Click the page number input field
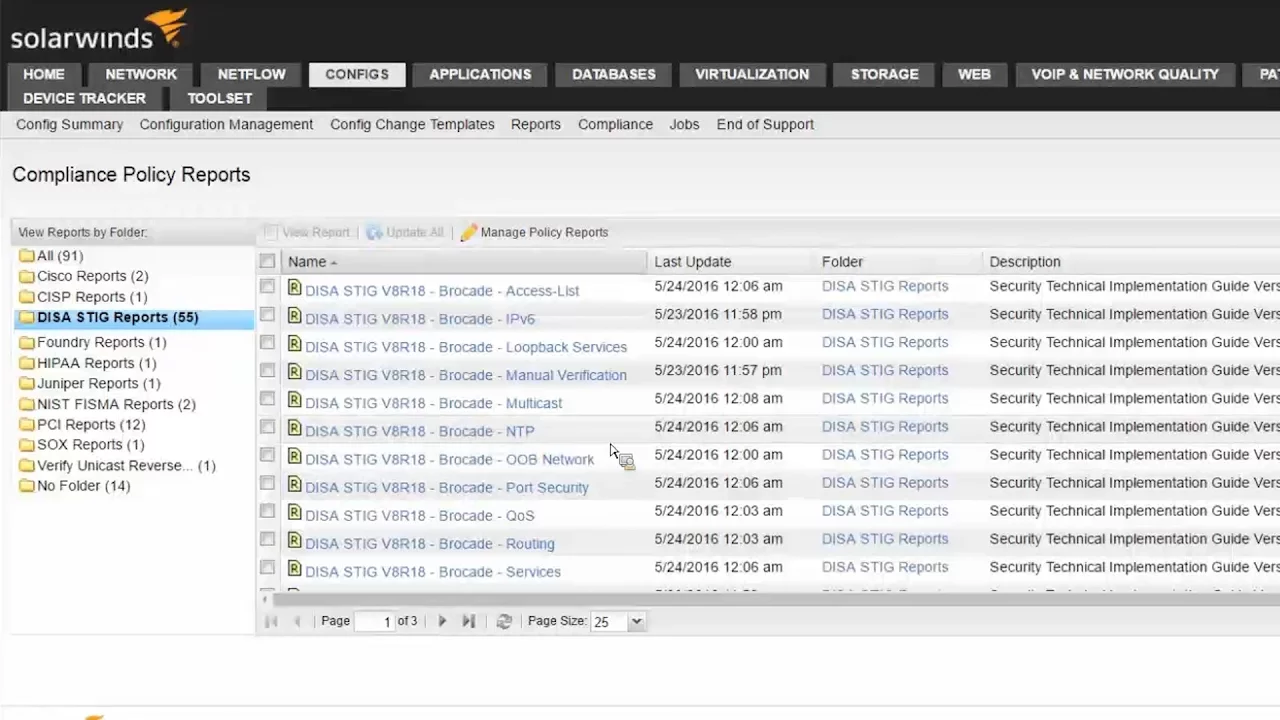The height and width of the screenshot is (720, 1280). click(374, 621)
